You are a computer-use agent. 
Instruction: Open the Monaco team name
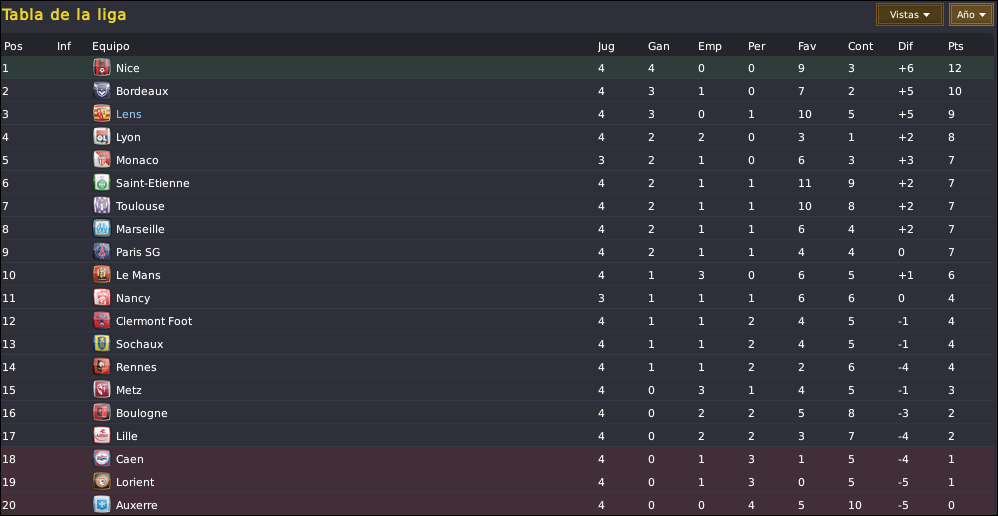[x=137, y=160]
